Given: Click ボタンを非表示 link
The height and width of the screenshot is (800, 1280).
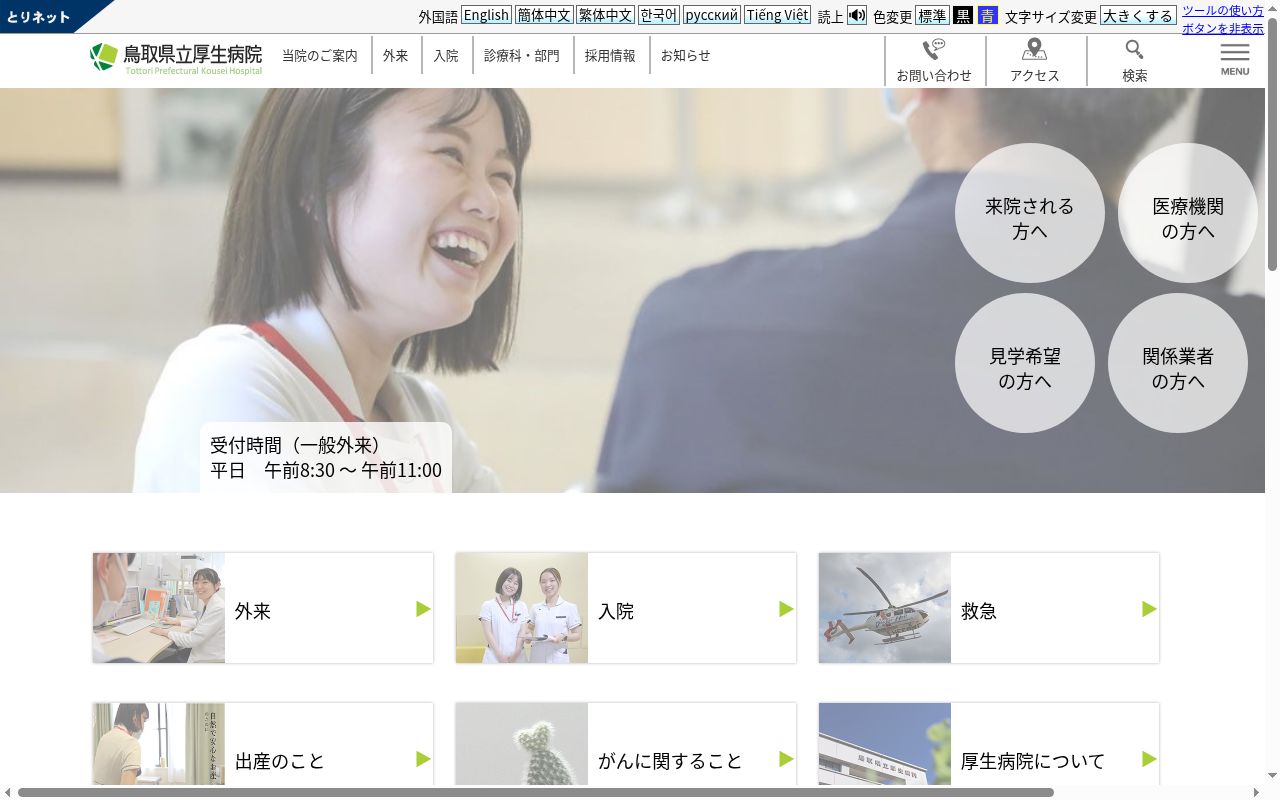Looking at the screenshot, I should click(x=1222, y=28).
